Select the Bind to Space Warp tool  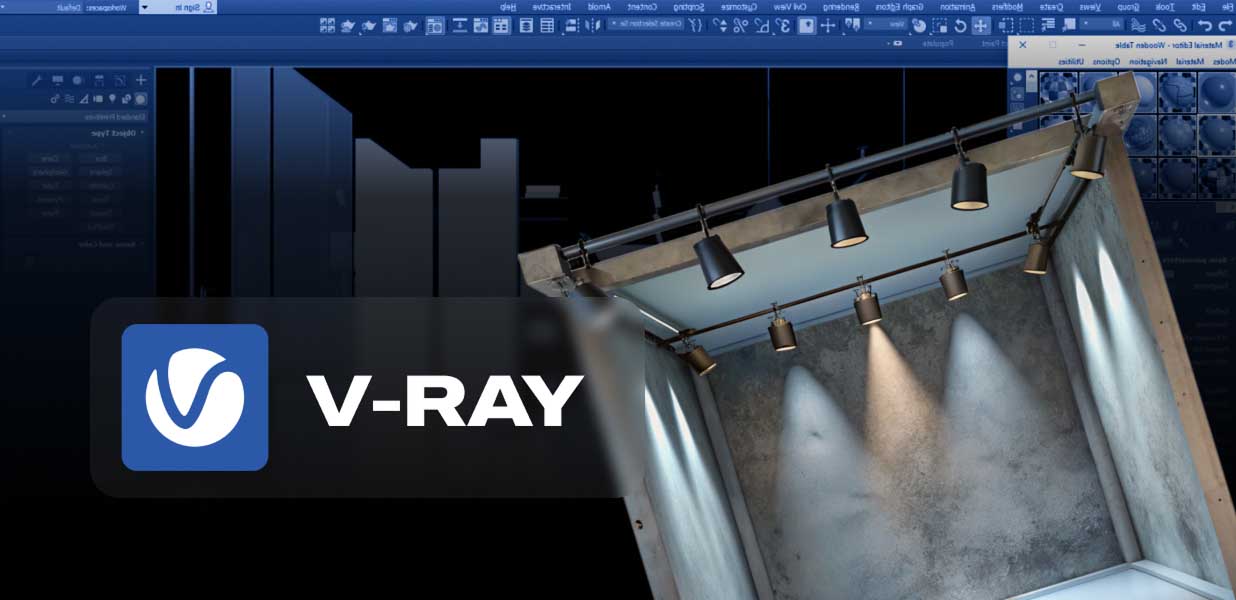[x=1138, y=25]
